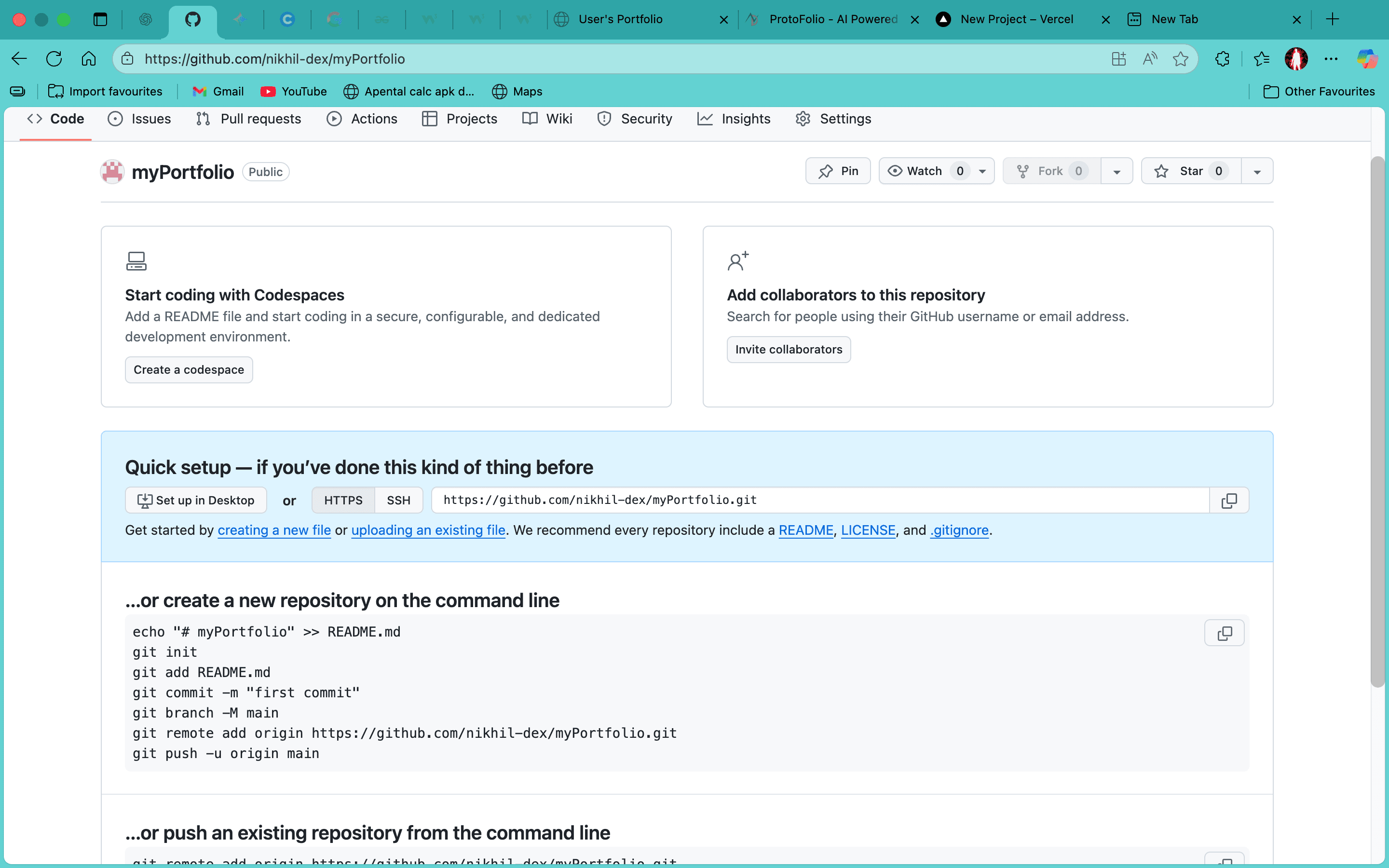Switch clone URL to SSH
The width and height of the screenshot is (1389, 868).
point(398,501)
